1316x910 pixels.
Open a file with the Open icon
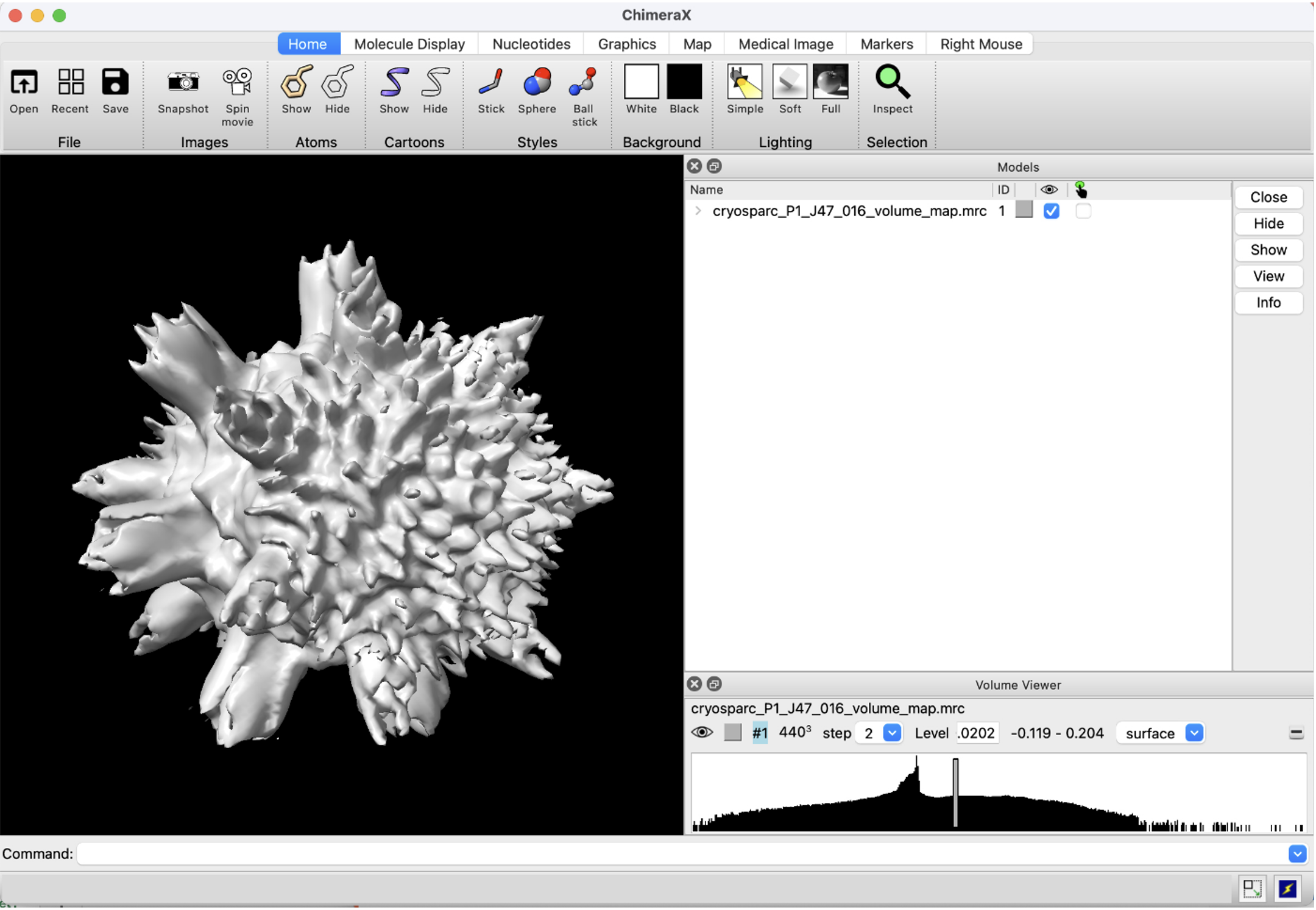click(x=23, y=90)
